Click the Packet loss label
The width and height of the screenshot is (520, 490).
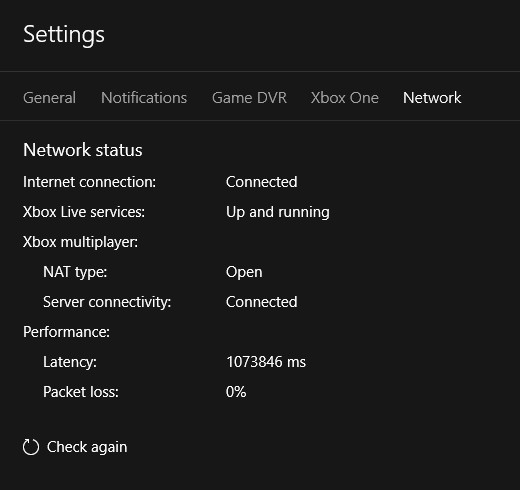point(81,392)
